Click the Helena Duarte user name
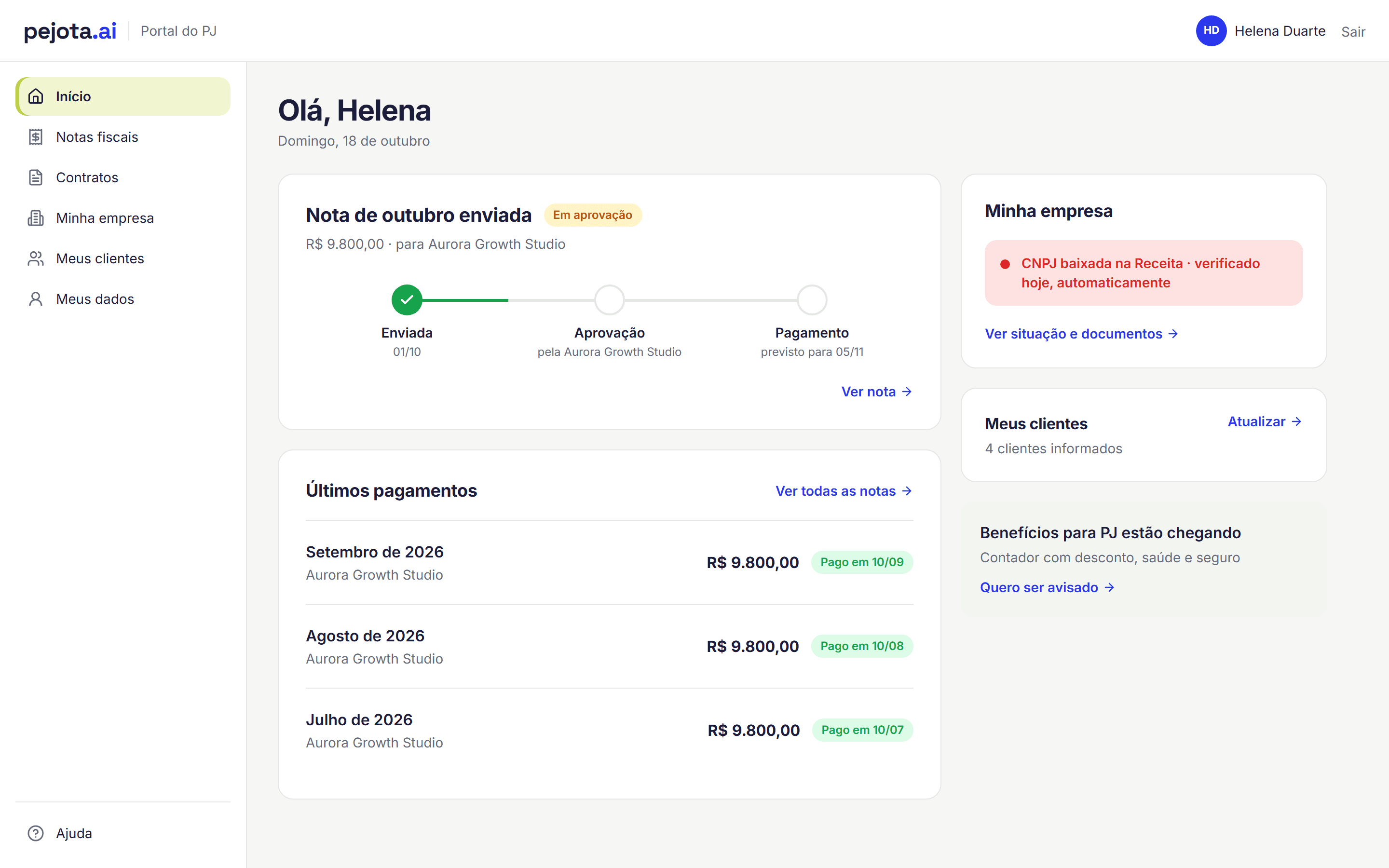Screen dimensions: 1389x868 (x=1280, y=31)
